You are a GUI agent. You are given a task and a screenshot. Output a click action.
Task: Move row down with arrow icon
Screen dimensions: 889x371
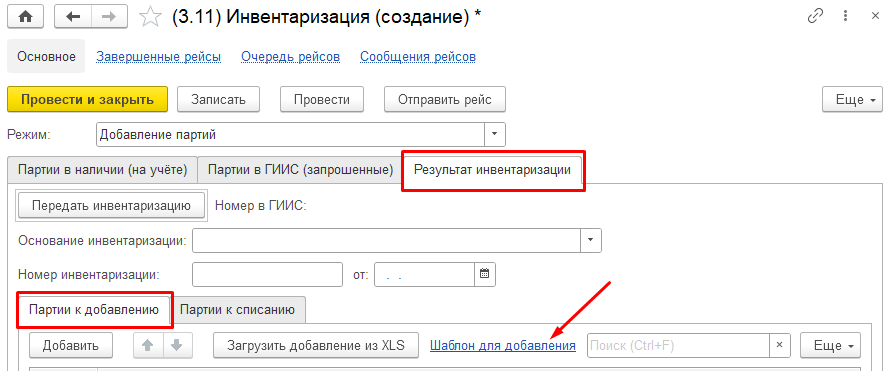[x=177, y=345]
